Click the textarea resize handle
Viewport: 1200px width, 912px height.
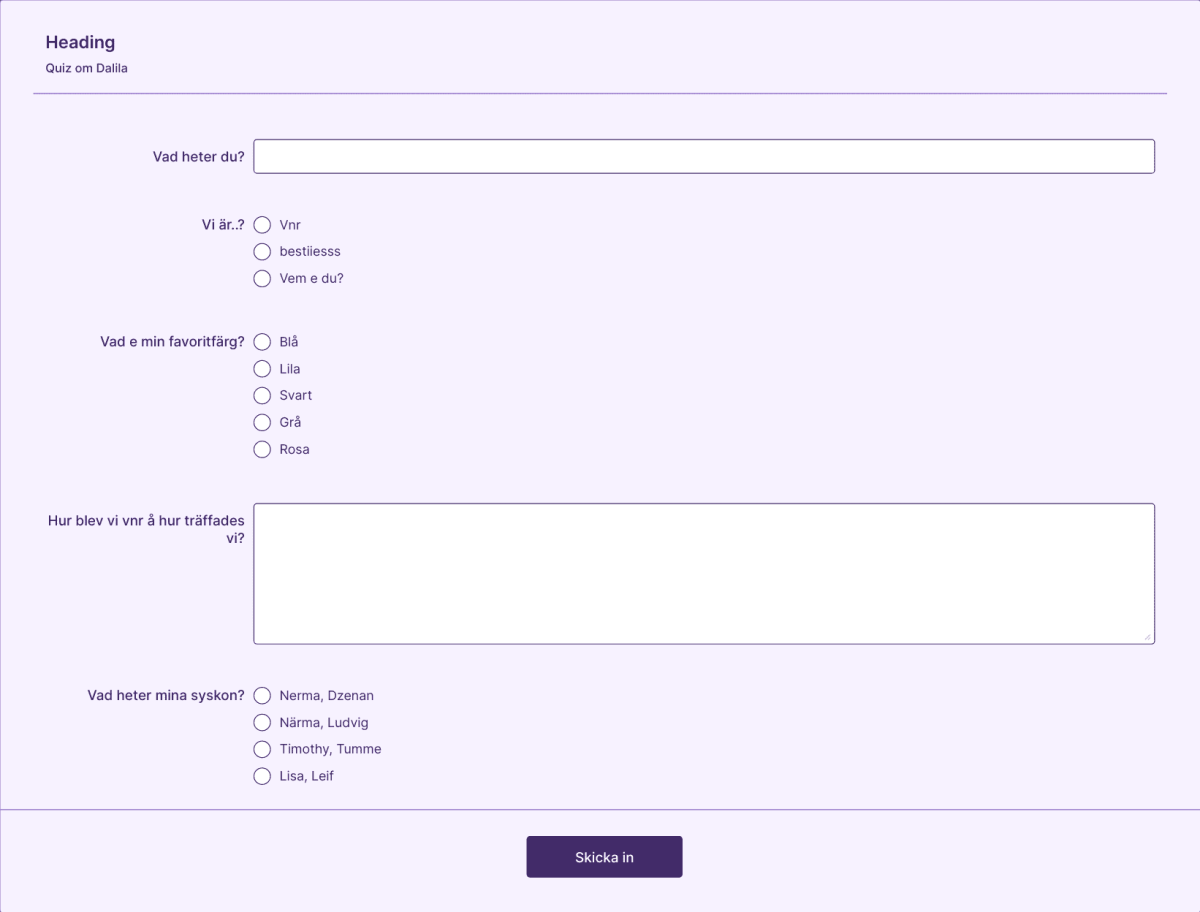tap(1148, 637)
